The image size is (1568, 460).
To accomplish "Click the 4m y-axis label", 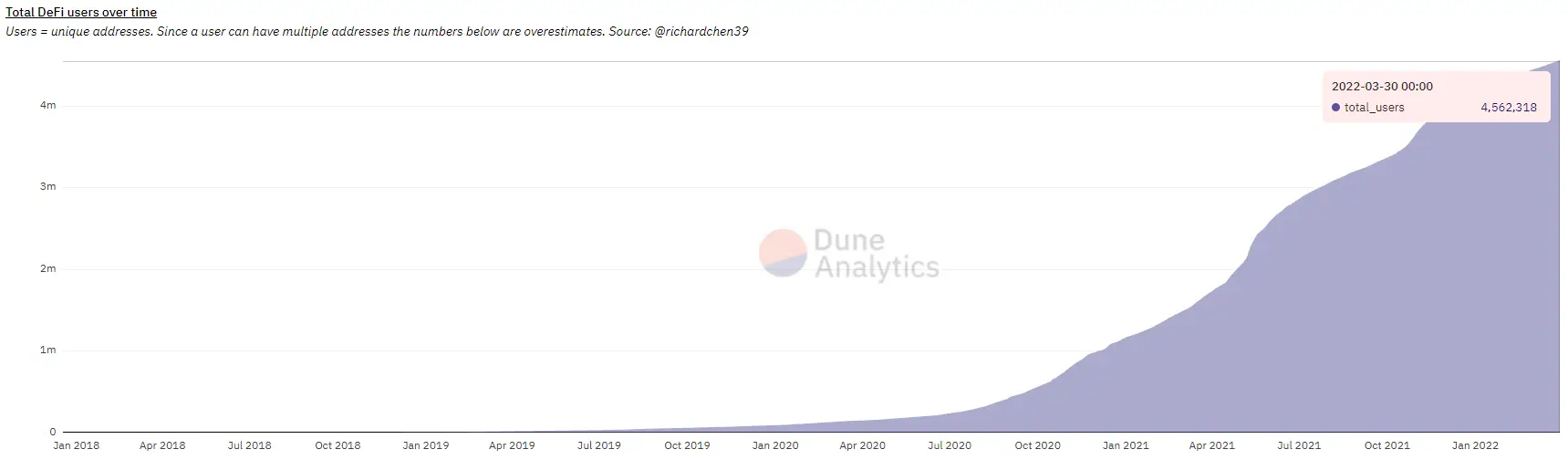I will pyautogui.click(x=48, y=105).
